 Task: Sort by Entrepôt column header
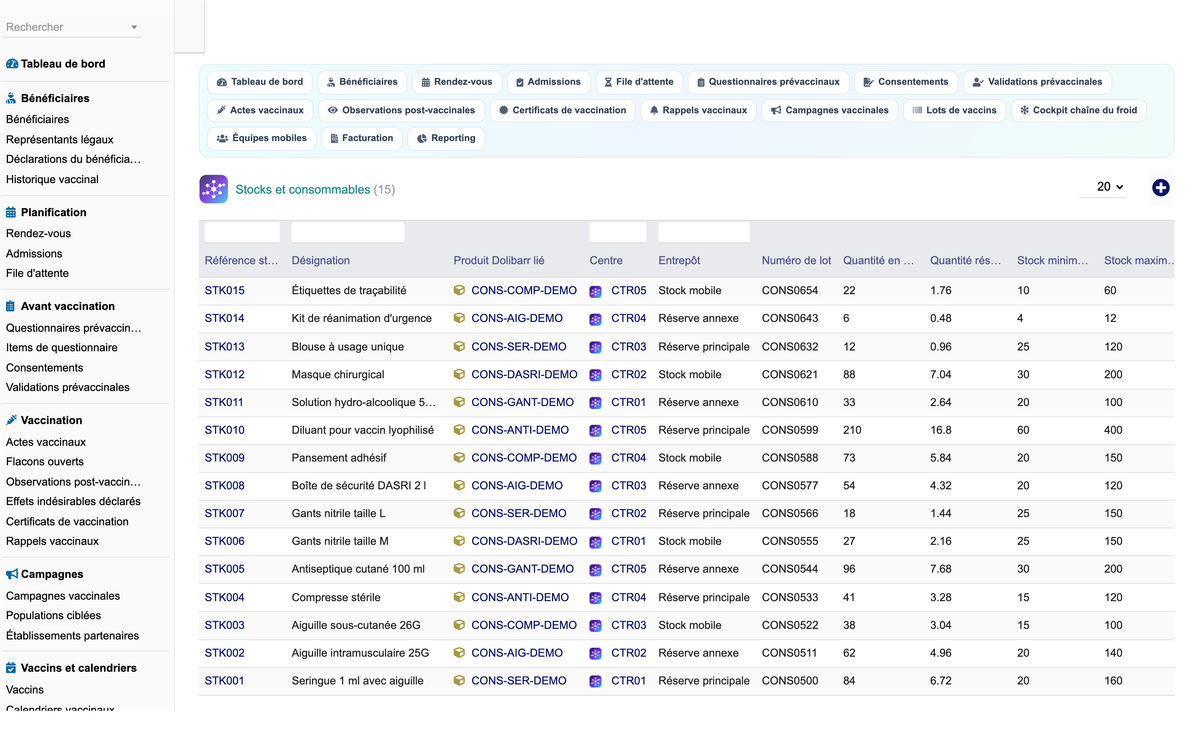(x=679, y=261)
